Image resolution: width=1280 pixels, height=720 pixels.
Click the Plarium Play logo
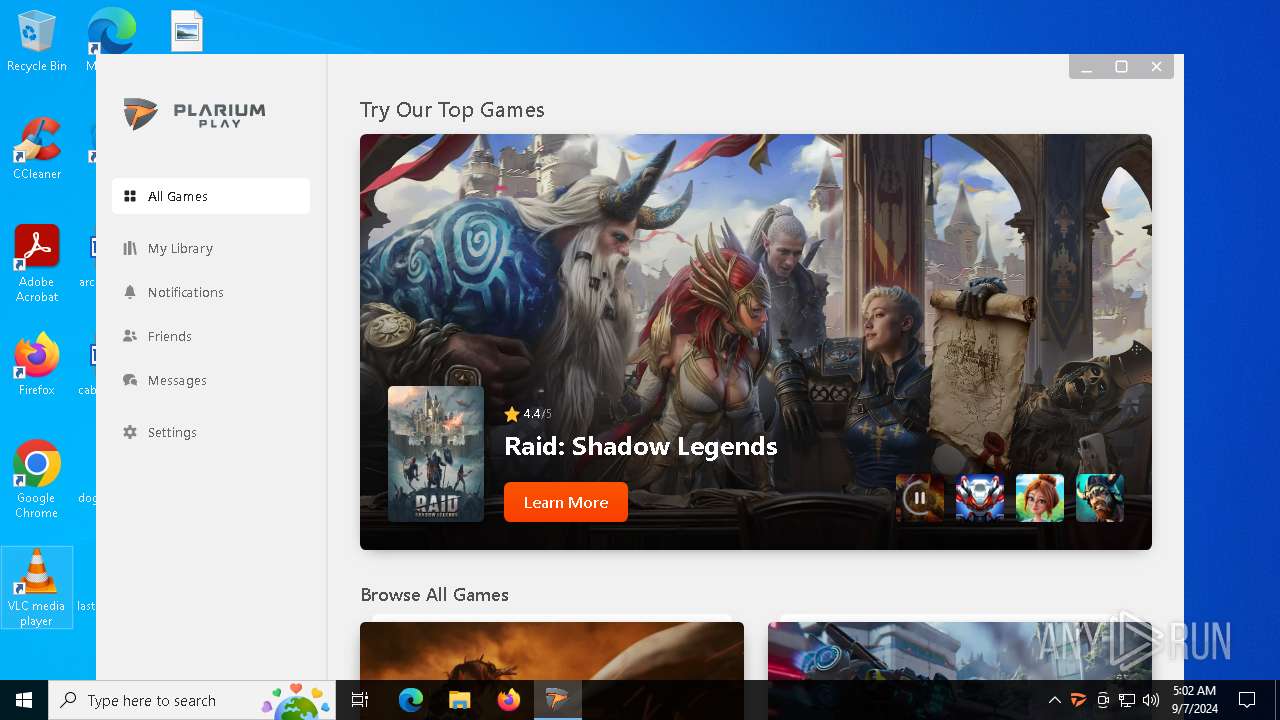pos(195,114)
